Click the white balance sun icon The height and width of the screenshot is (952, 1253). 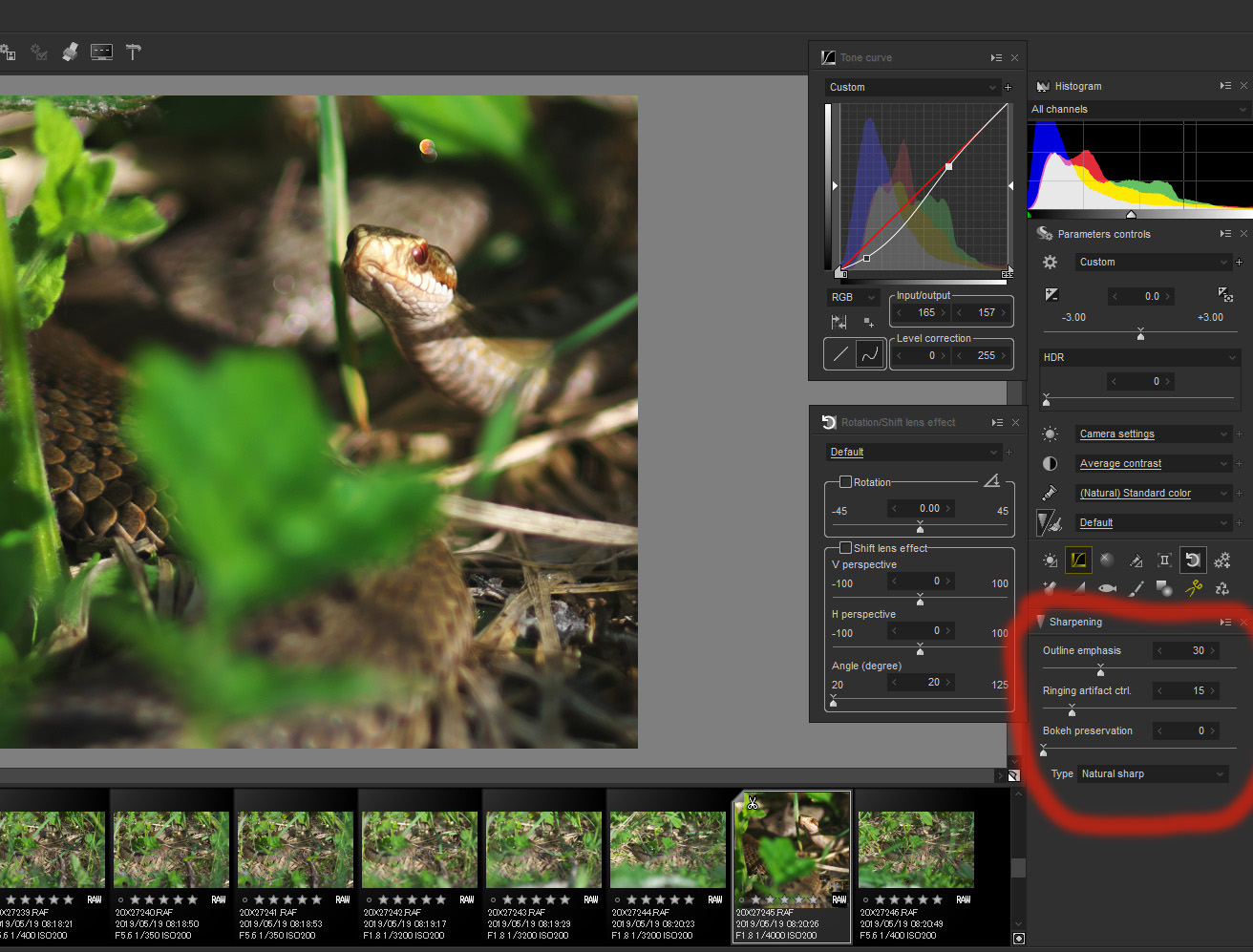tap(1050, 434)
